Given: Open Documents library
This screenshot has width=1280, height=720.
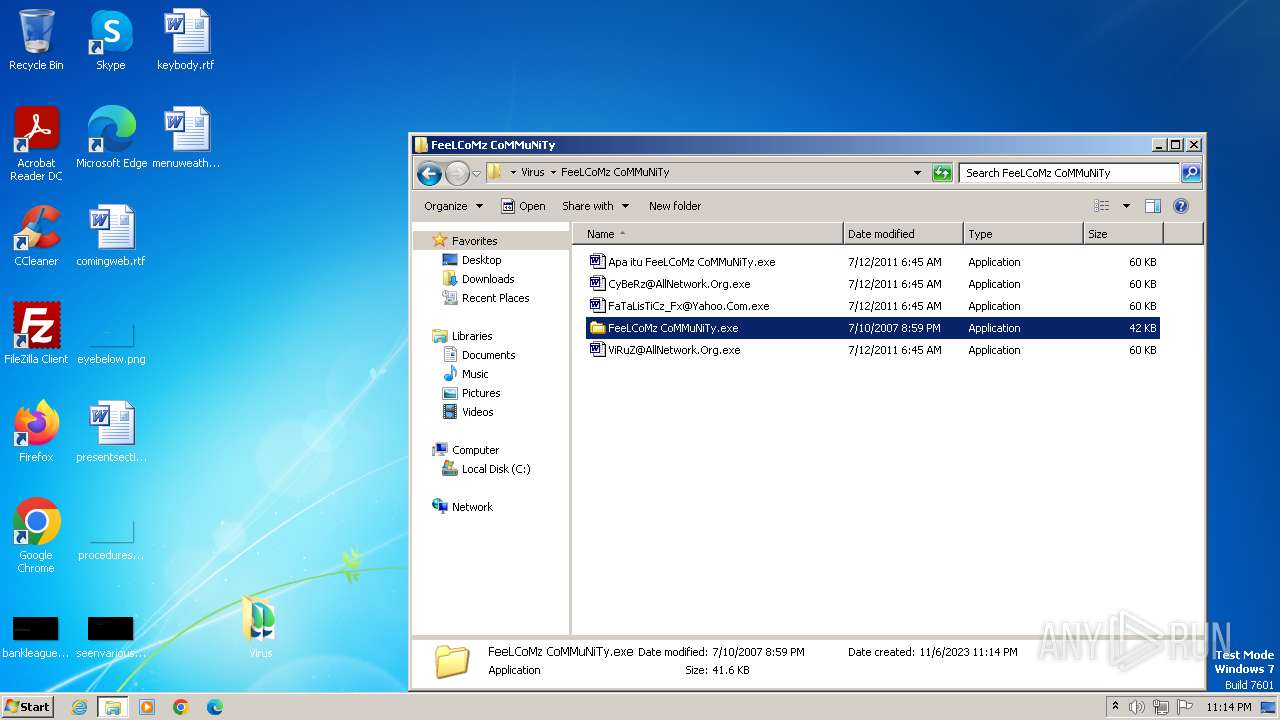Looking at the screenshot, I should 488,355.
